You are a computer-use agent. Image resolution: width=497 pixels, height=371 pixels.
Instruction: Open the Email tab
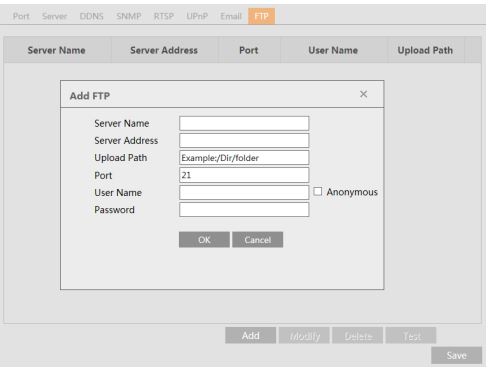231,16
